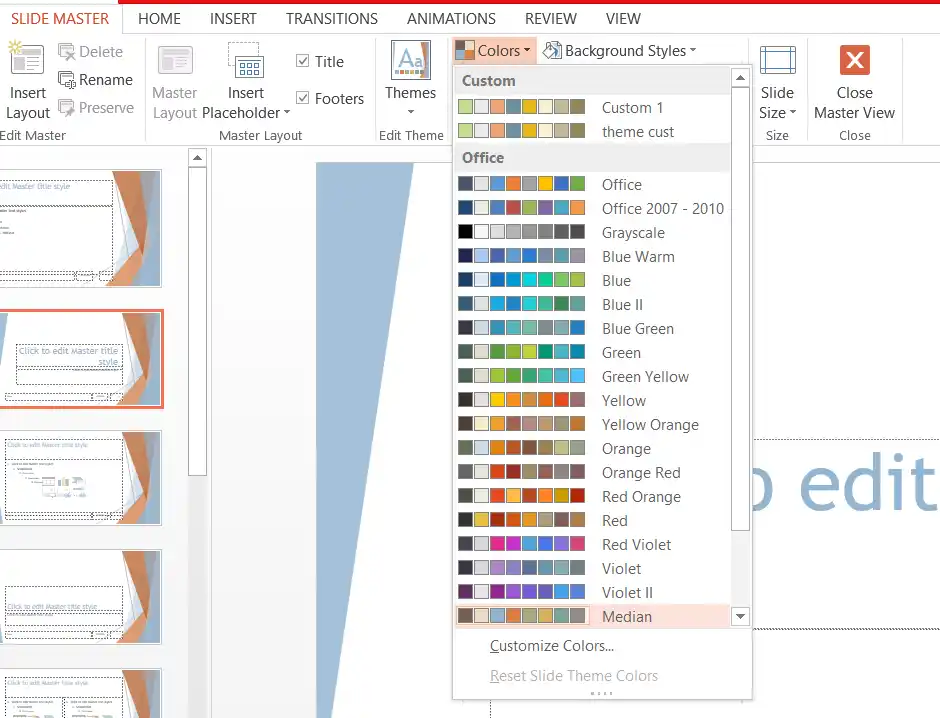Click the Slide Size icon
The image size is (940, 718).
[778, 60]
